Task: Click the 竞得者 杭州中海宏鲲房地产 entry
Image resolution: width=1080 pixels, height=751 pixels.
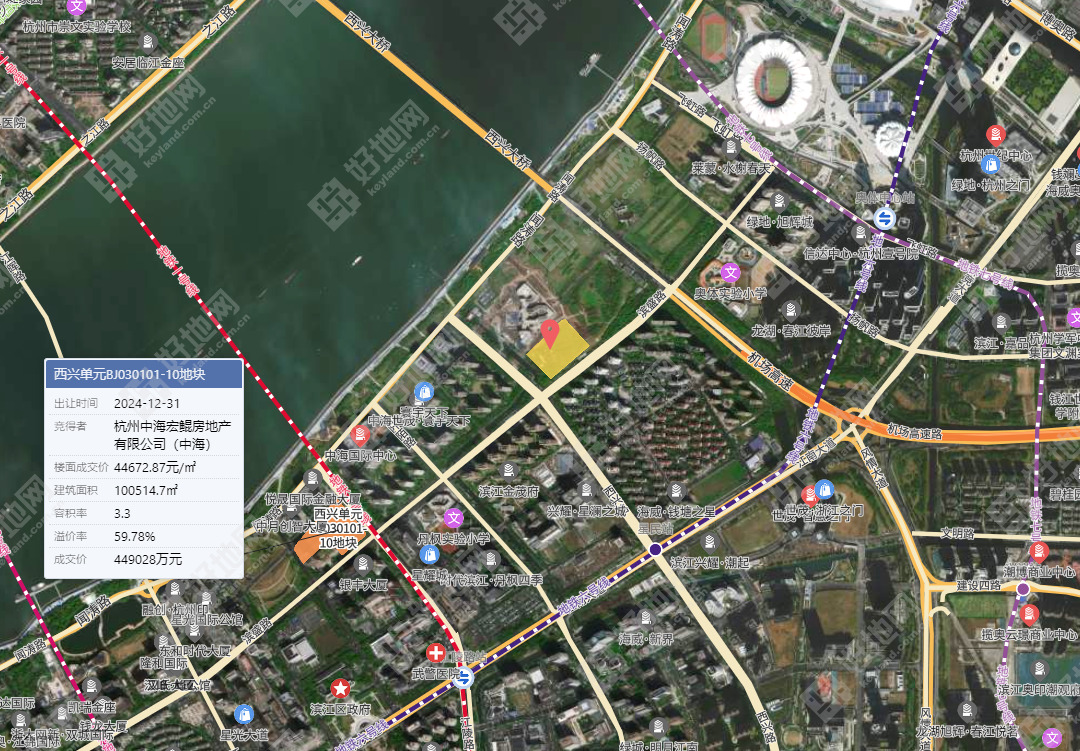Action: pos(144,435)
